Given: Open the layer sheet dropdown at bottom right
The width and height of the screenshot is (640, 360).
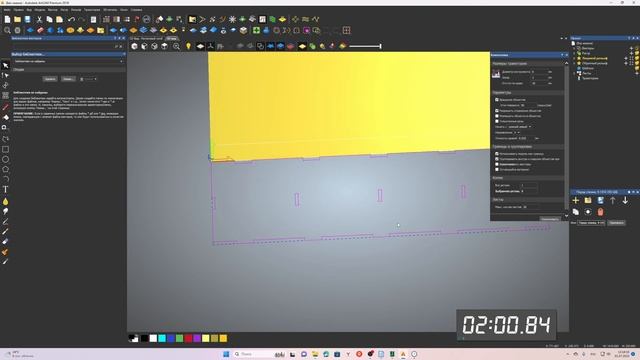Looking at the screenshot, I should 591,223.
